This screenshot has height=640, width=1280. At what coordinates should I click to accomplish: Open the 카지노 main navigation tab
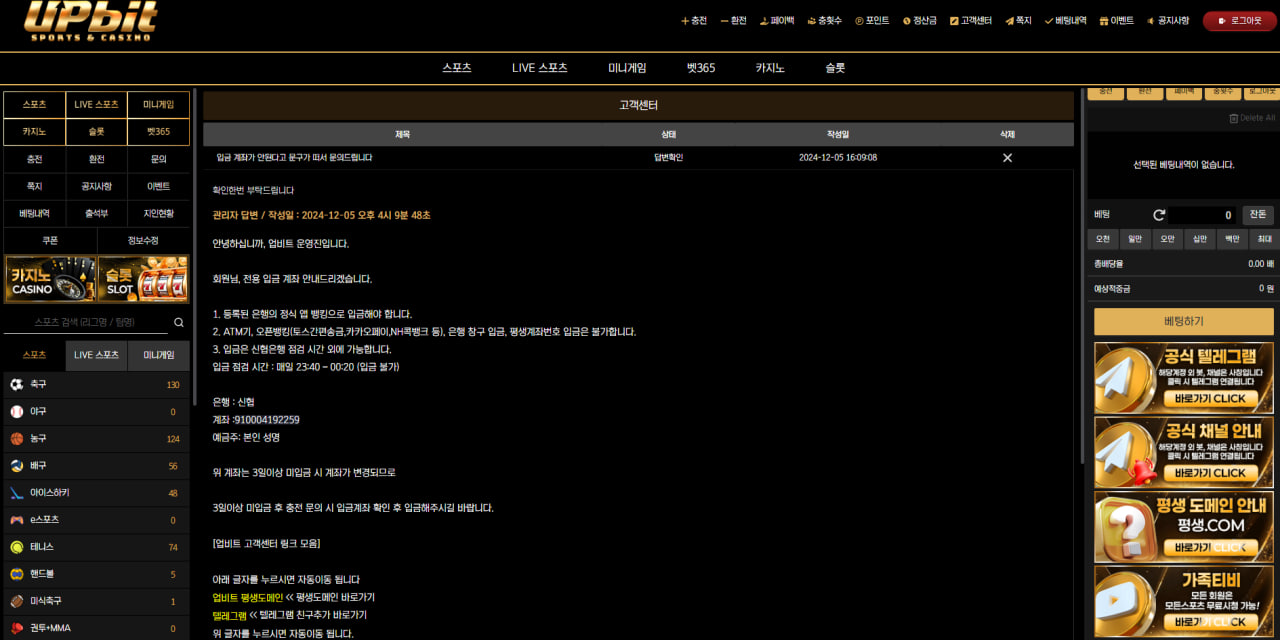point(769,68)
